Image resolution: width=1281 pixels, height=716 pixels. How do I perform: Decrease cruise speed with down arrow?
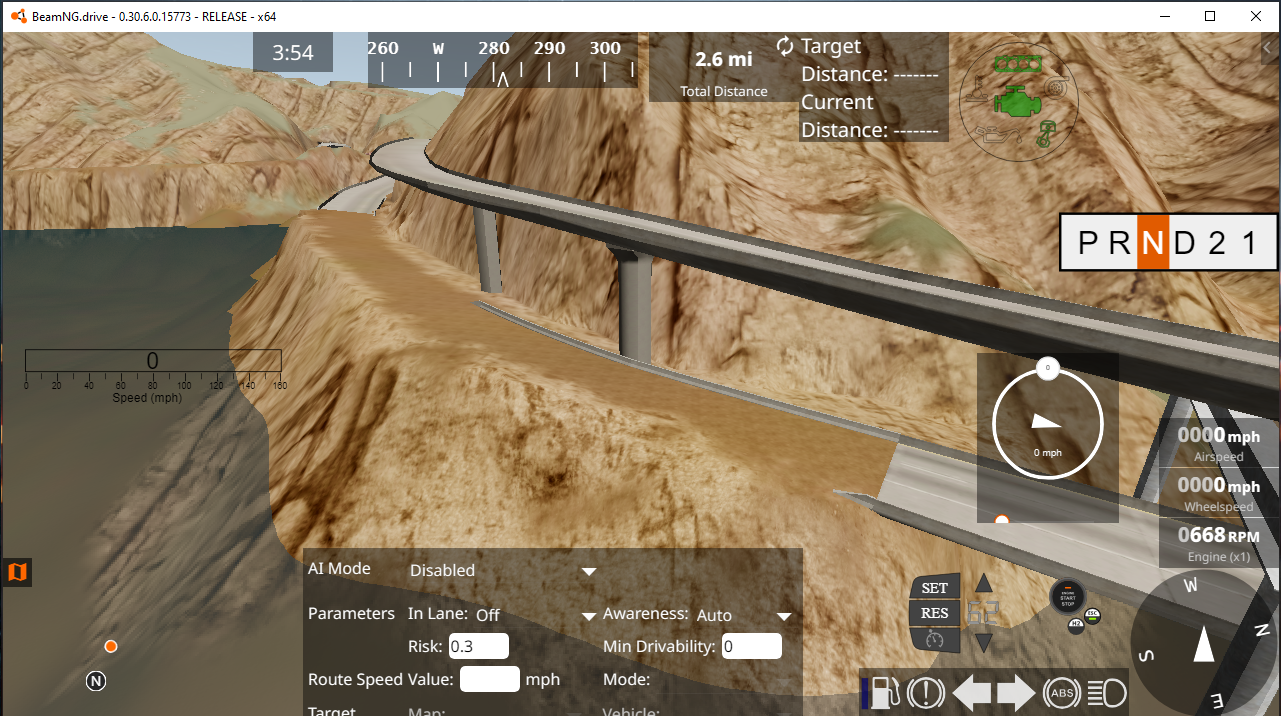(984, 643)
